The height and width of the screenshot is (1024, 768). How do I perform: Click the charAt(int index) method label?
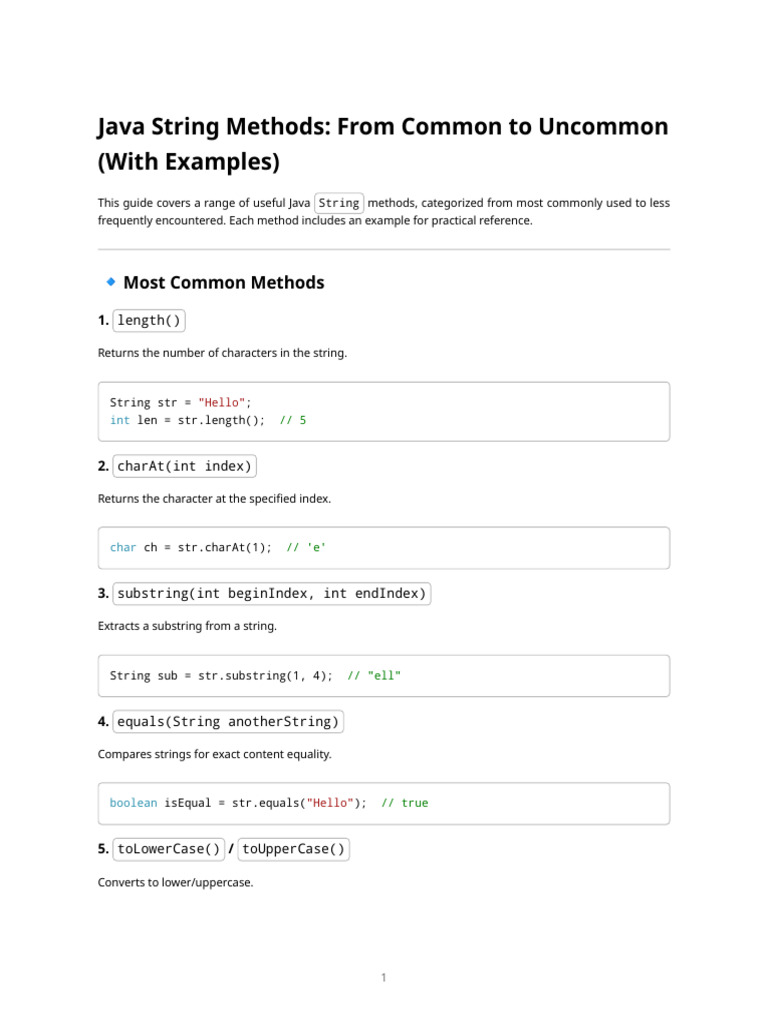coord(185,466)
